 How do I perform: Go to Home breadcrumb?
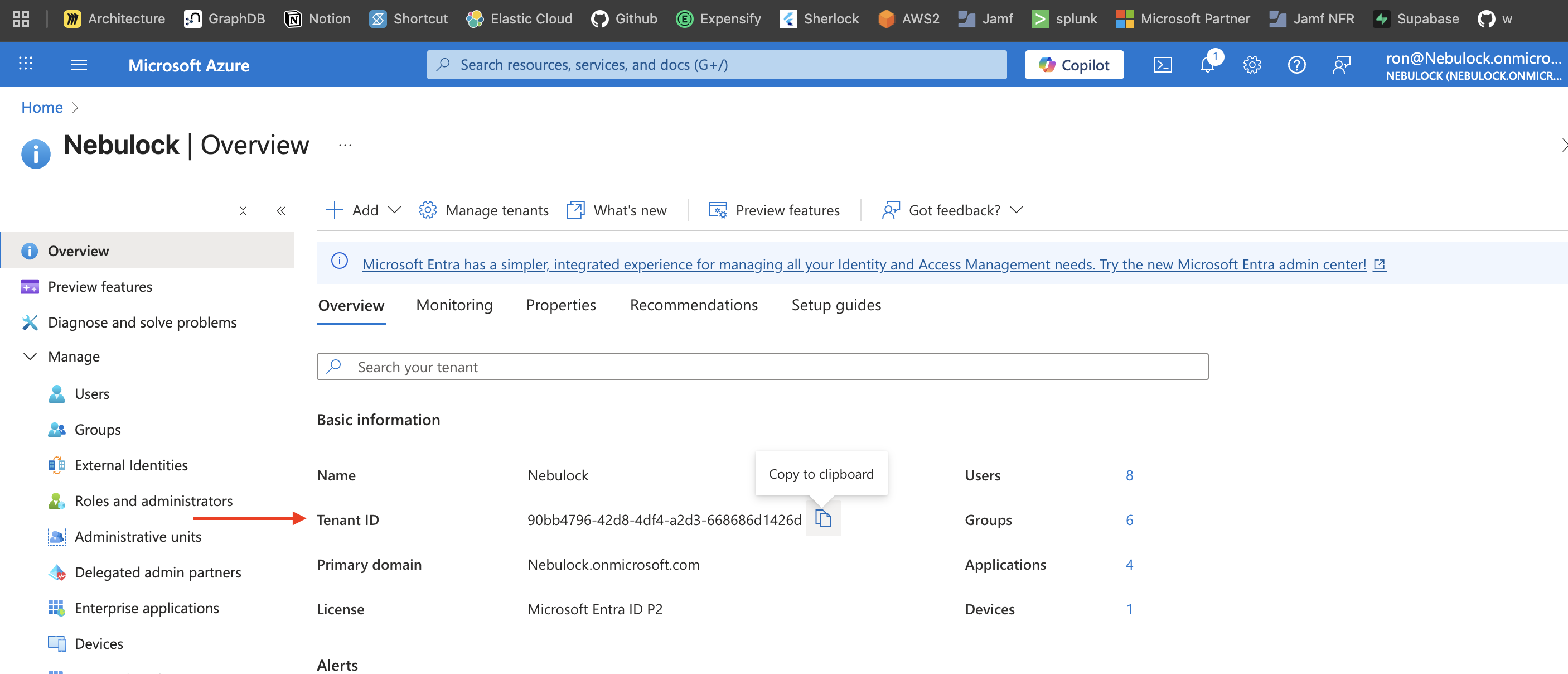tap(42, 107)
